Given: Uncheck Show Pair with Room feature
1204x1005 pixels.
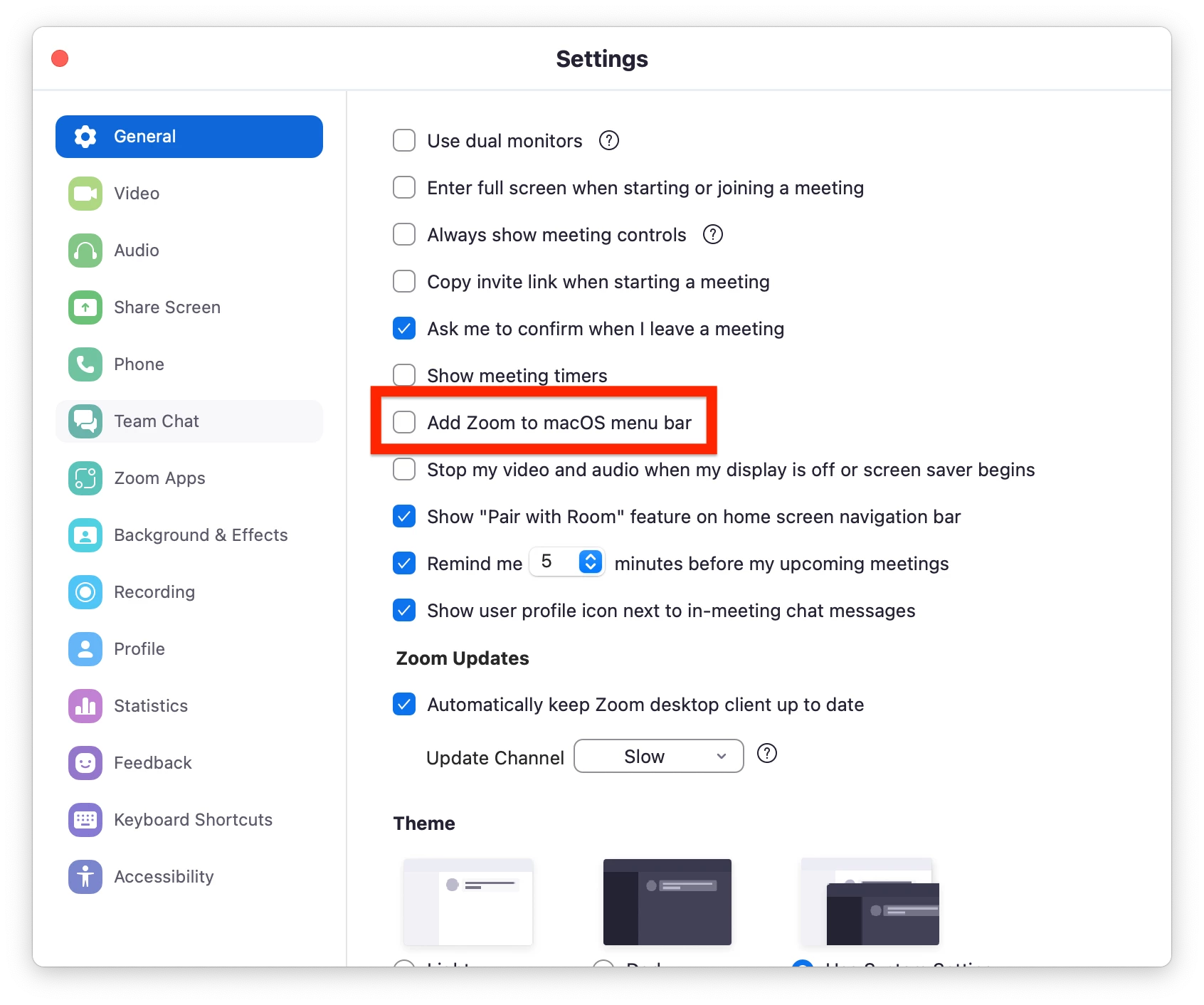Looking at the screenshot, I should [x=404, y=516].
